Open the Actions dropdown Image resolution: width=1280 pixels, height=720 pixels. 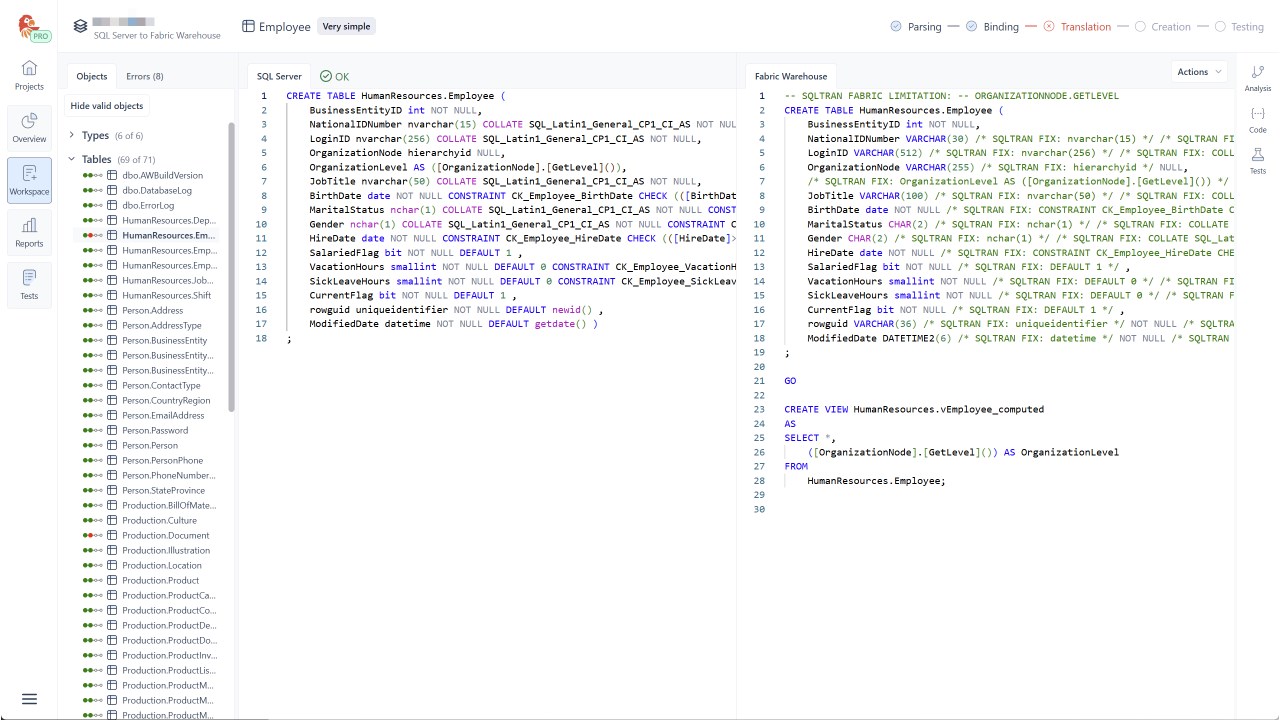(x=1199, y=72)
